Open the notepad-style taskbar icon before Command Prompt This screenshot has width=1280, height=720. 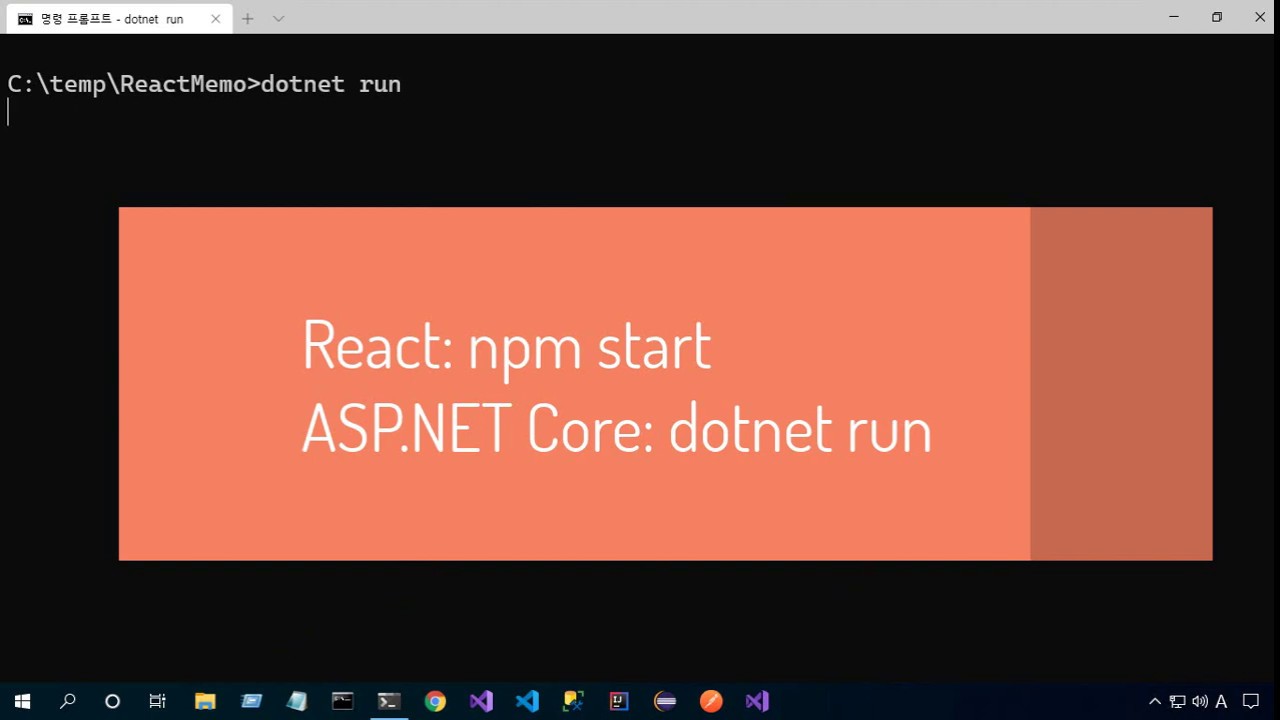[x=297, y=701]
